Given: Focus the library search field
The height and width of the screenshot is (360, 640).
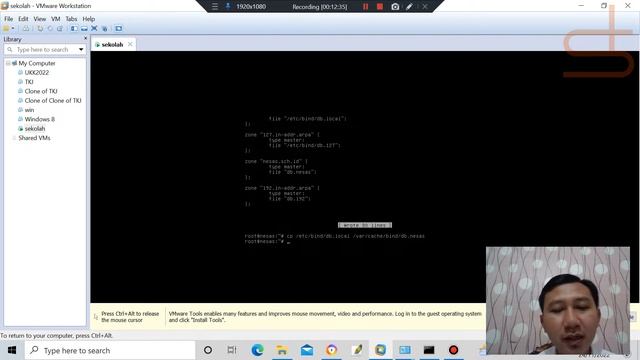Looking at the screenshot, I should [42, 49].
